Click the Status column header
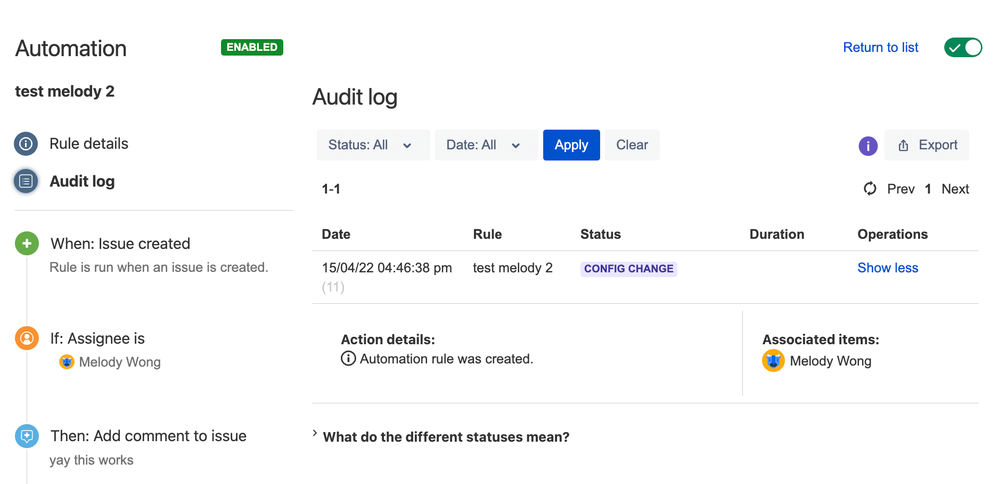 [600, 234]
